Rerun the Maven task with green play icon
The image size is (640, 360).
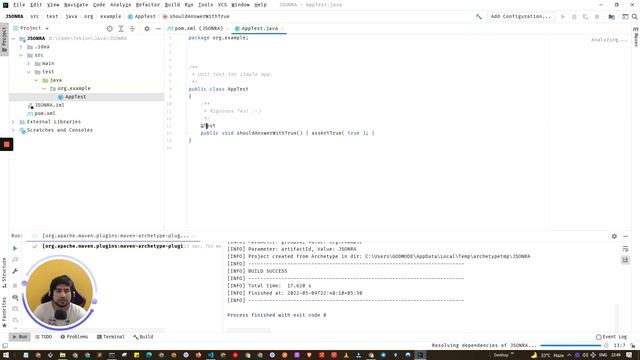coord(15,248)
